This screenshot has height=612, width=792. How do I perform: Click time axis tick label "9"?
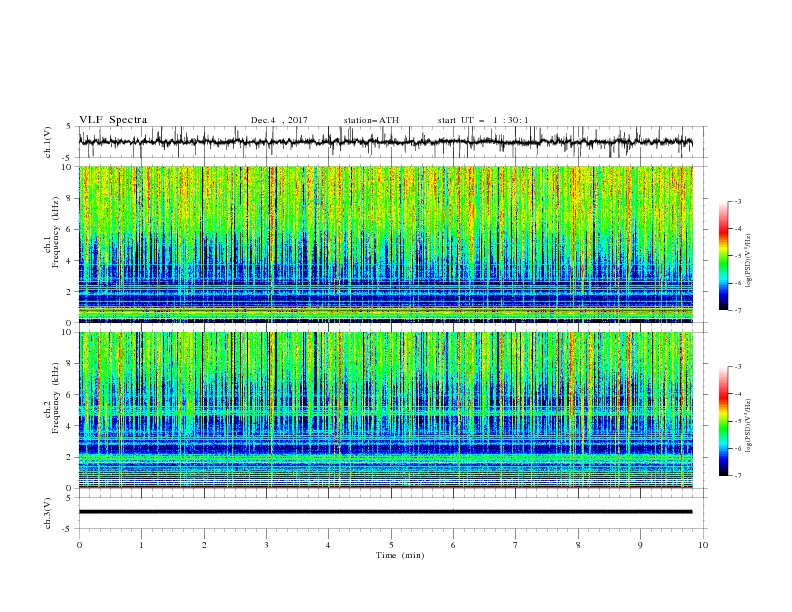point(640,545)
